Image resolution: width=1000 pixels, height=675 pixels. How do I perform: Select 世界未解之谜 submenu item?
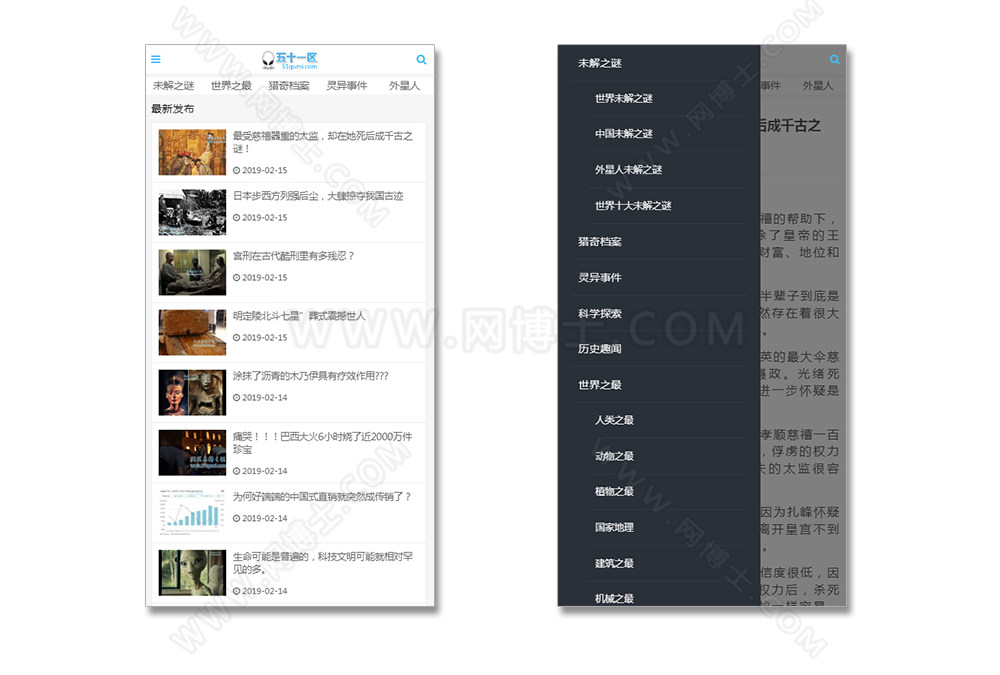pos(623,98)
